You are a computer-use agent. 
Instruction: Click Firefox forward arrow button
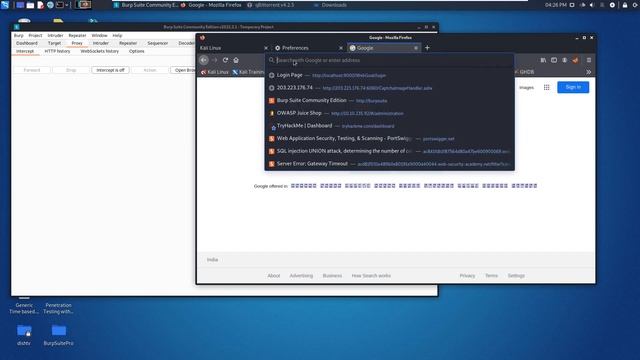(215, 60)
